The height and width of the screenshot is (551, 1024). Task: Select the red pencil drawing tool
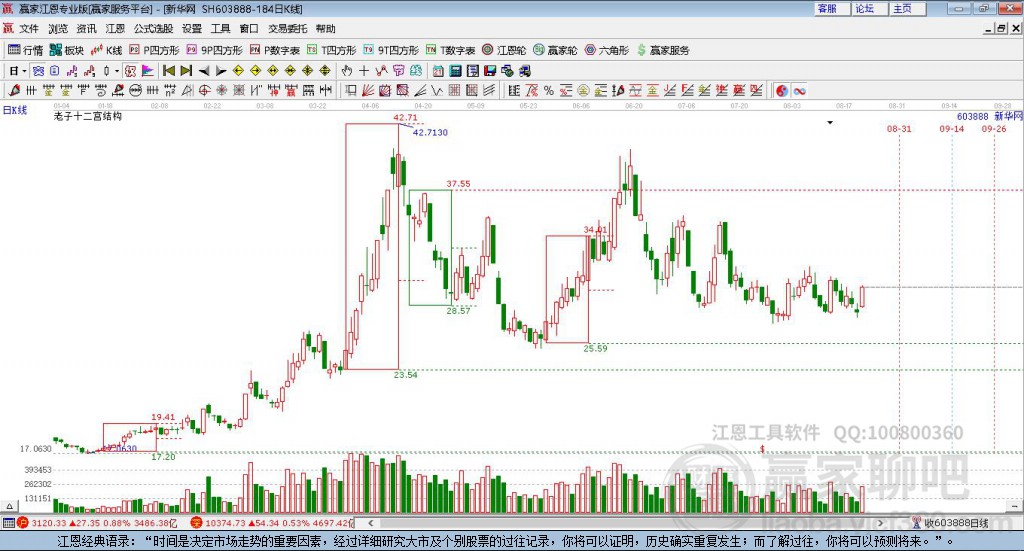pyautogui.click(x=14, y=91)
